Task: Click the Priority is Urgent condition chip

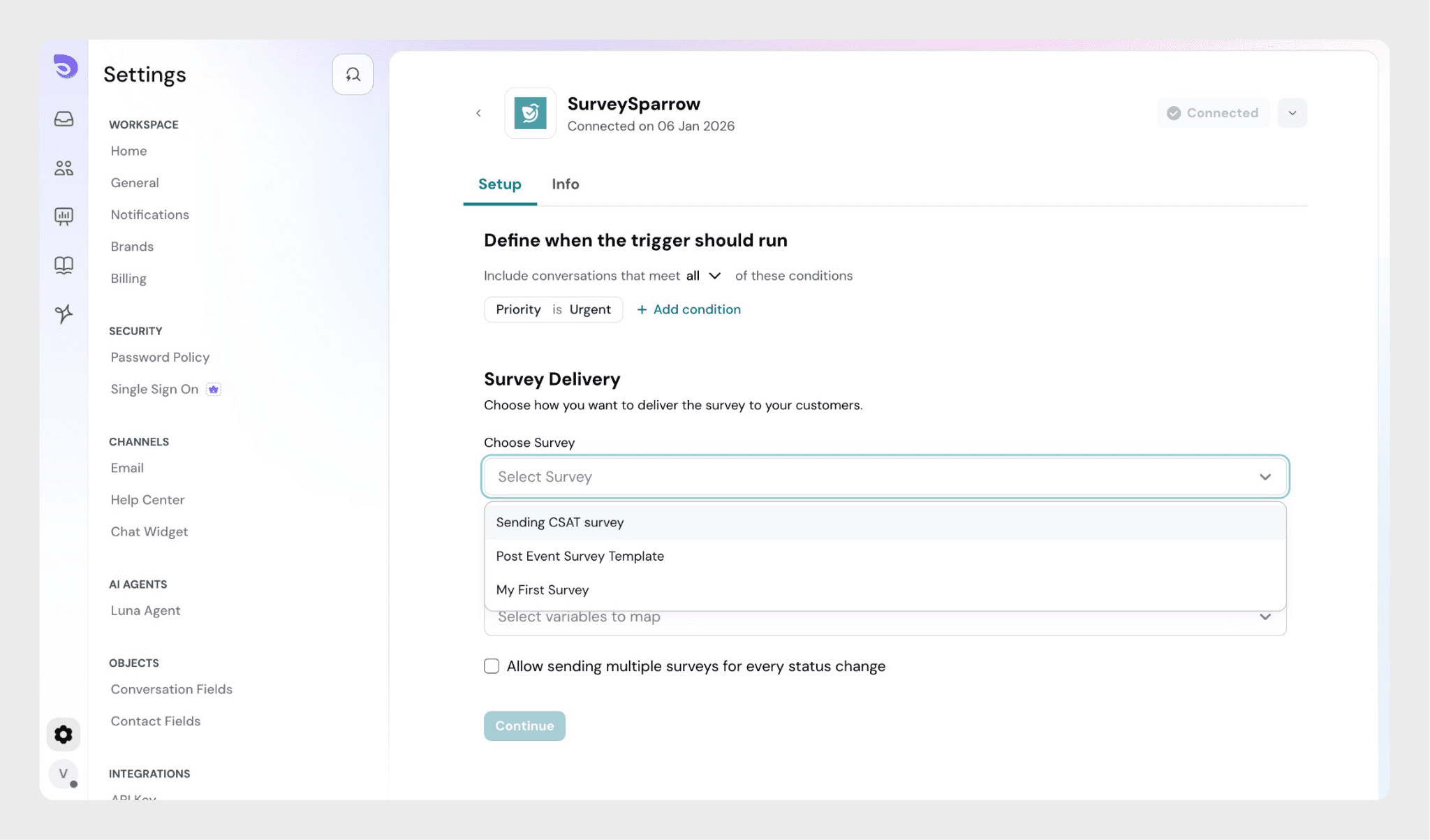Action: coord(553,309)
